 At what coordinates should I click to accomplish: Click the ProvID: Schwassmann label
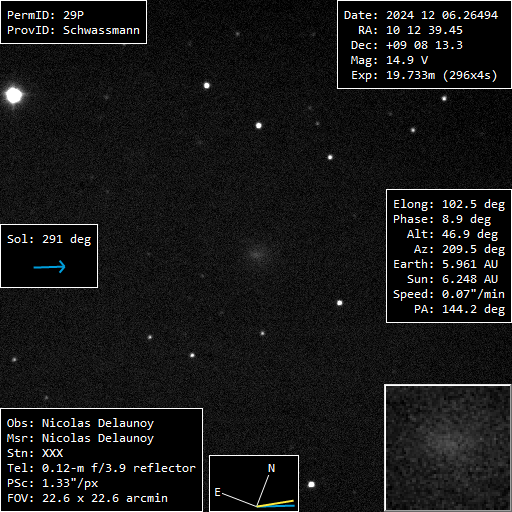(x=73, y=30)
